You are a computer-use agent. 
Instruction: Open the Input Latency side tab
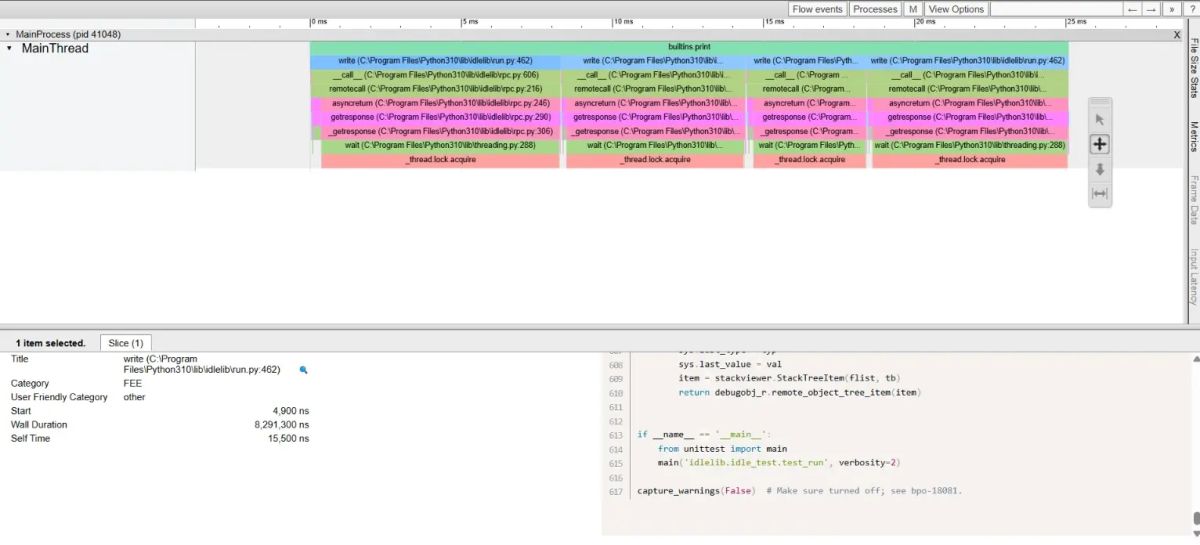click(1193, 277)
